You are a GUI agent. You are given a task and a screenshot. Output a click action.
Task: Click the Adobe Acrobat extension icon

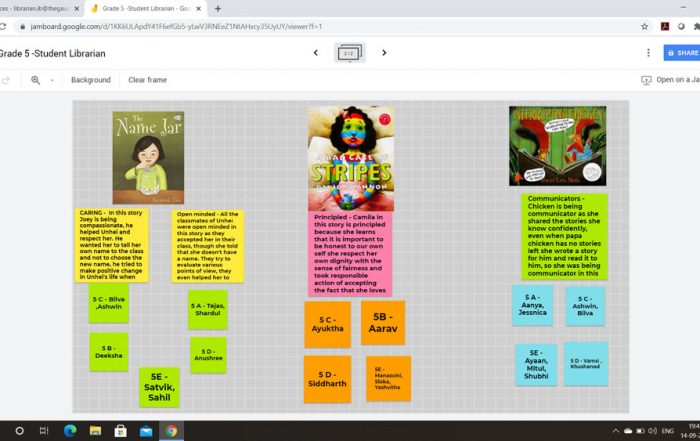[665, 26]
